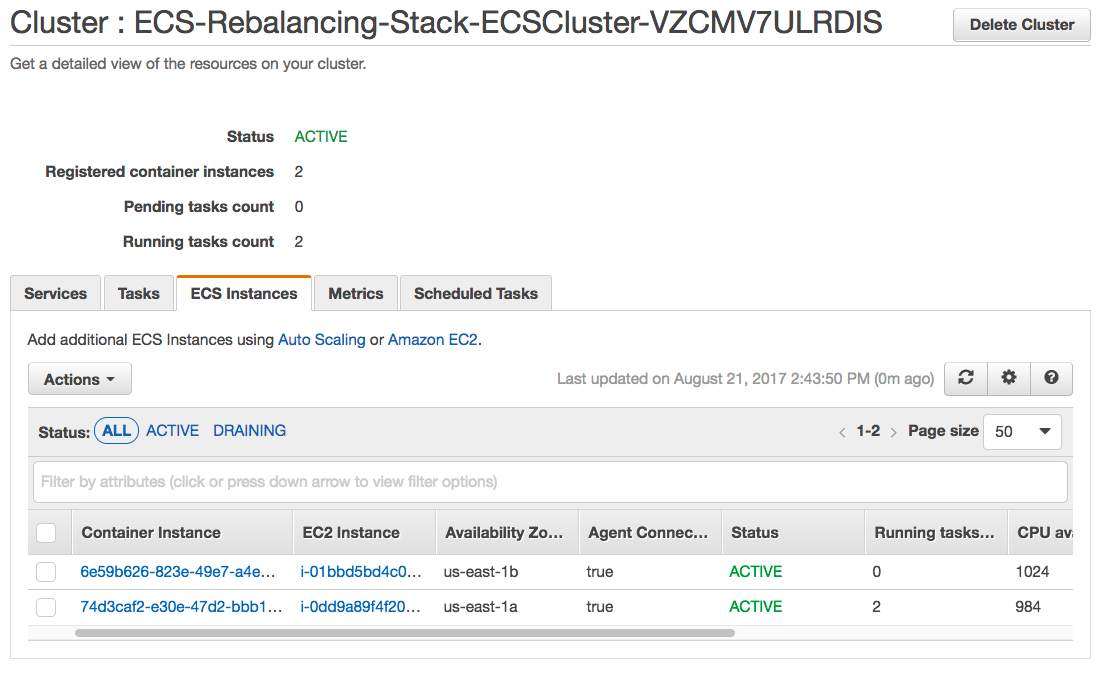Screen dimensions: 1107x677
Task: Check the 74d3caf2 instance row checkbox
Action: tap(46, 607)
